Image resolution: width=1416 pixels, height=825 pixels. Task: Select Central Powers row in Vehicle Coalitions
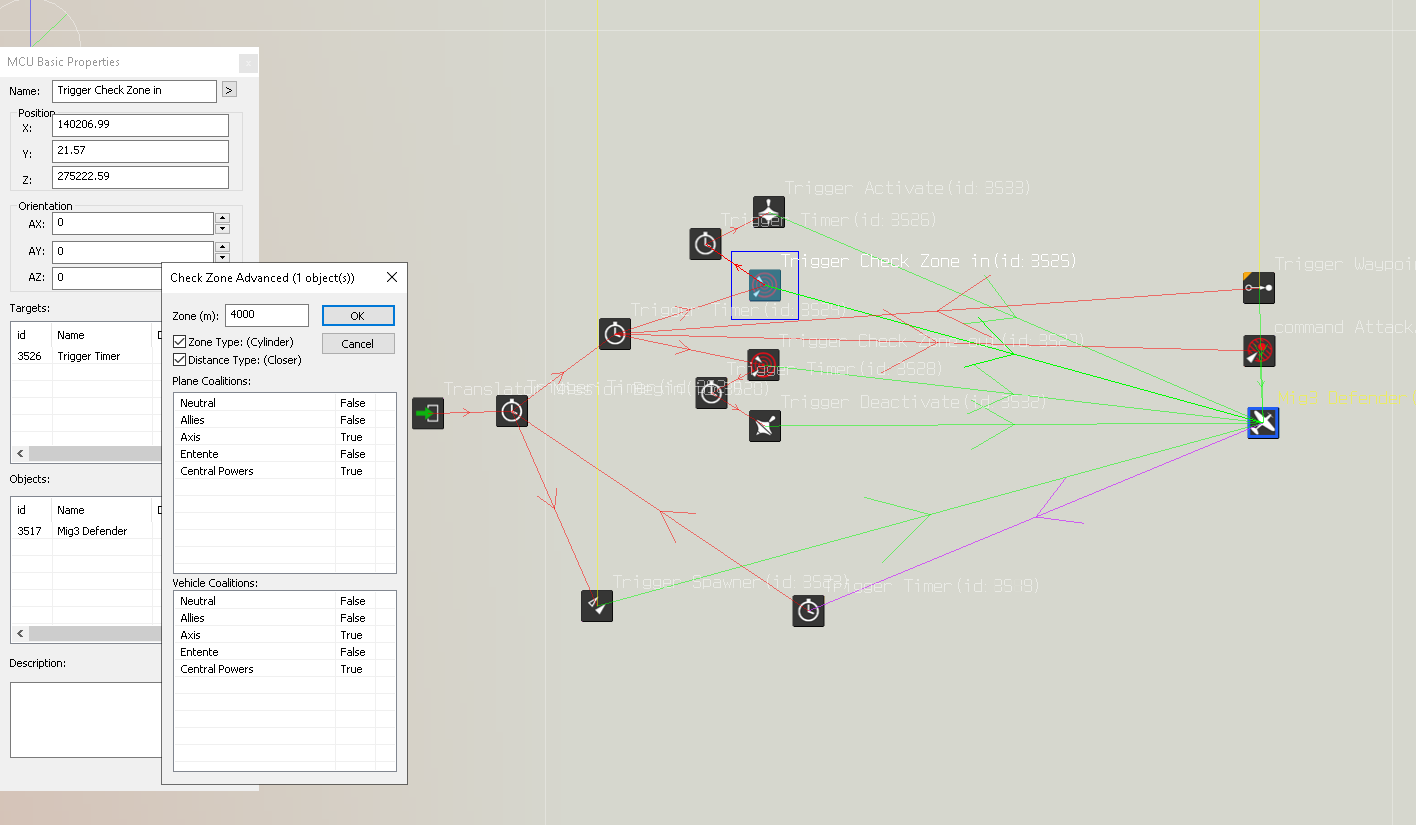coord(285,669)
